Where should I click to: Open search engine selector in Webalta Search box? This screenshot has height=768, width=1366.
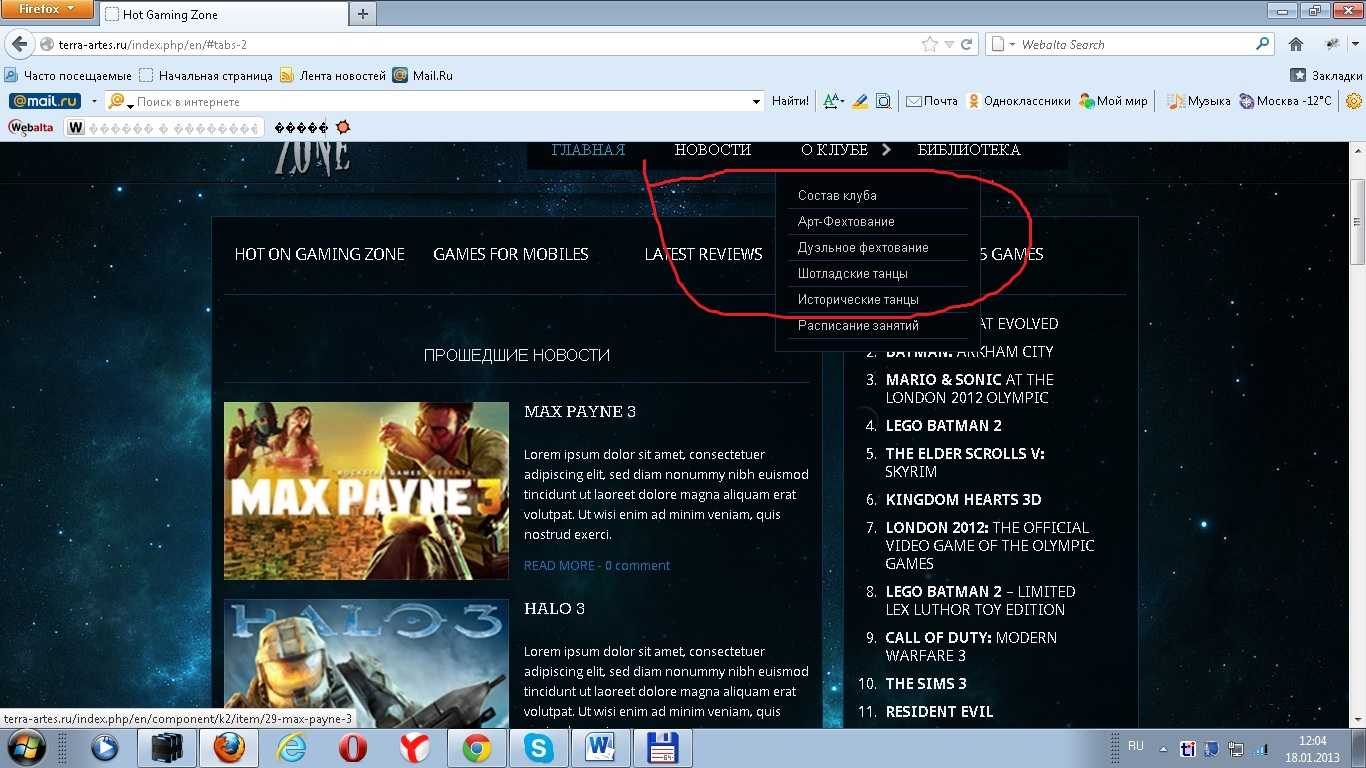pyautogui.click(x=1002, y=44)
